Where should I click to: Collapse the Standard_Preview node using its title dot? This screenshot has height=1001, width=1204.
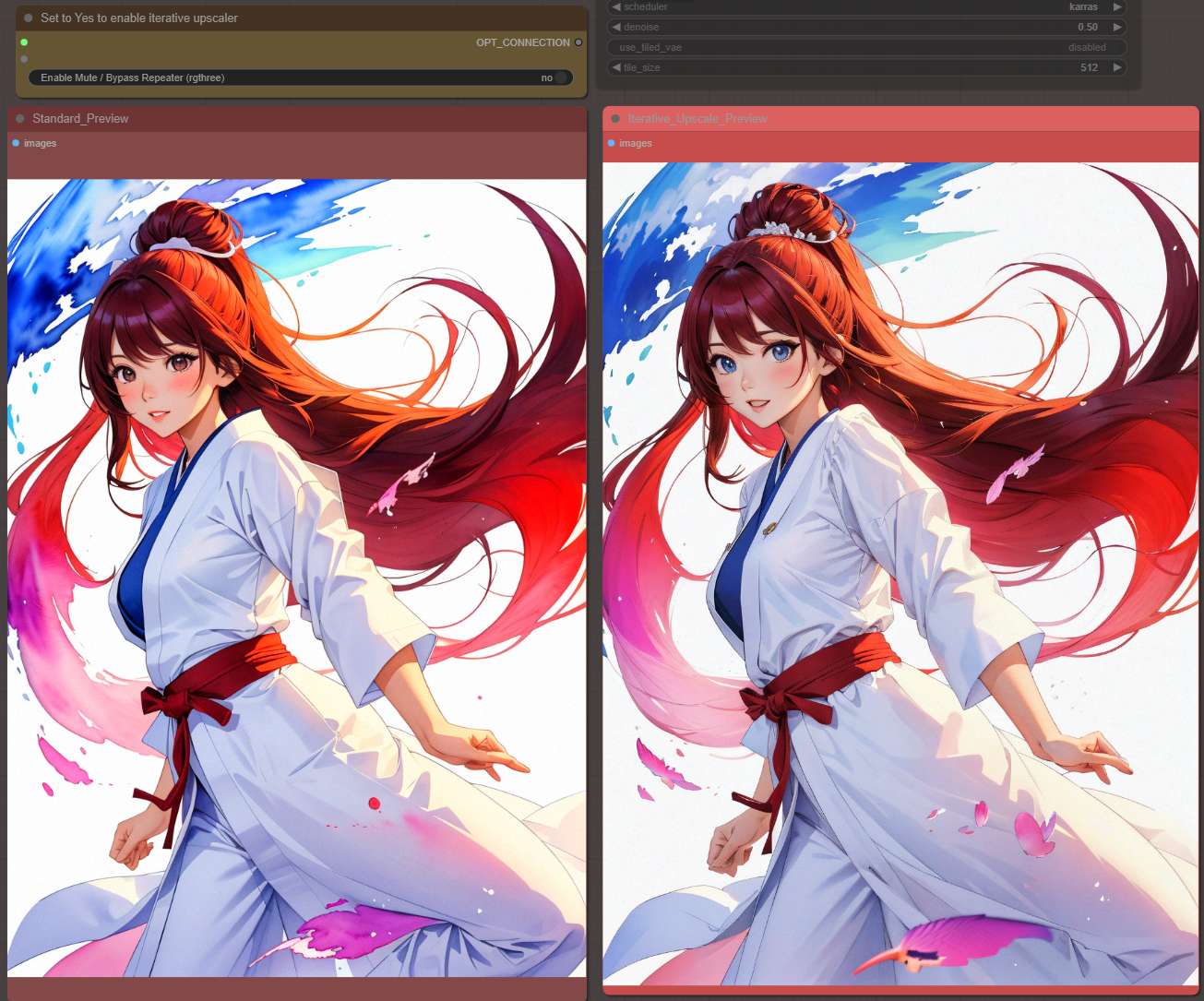point(20,118)
